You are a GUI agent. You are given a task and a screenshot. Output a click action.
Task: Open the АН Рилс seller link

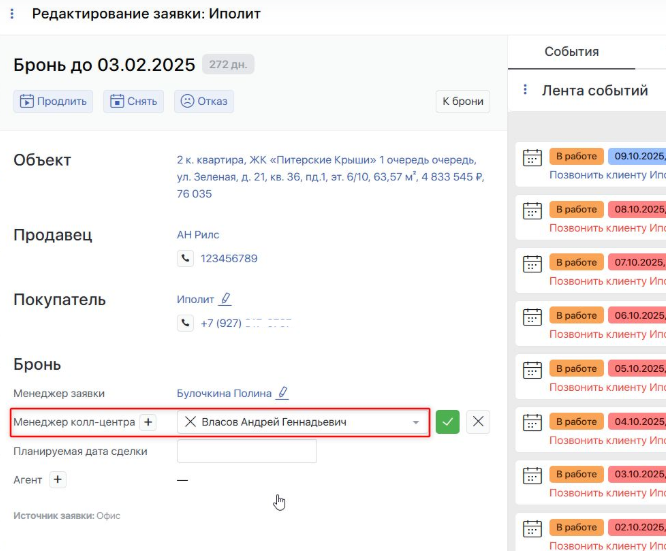(198, 234)
